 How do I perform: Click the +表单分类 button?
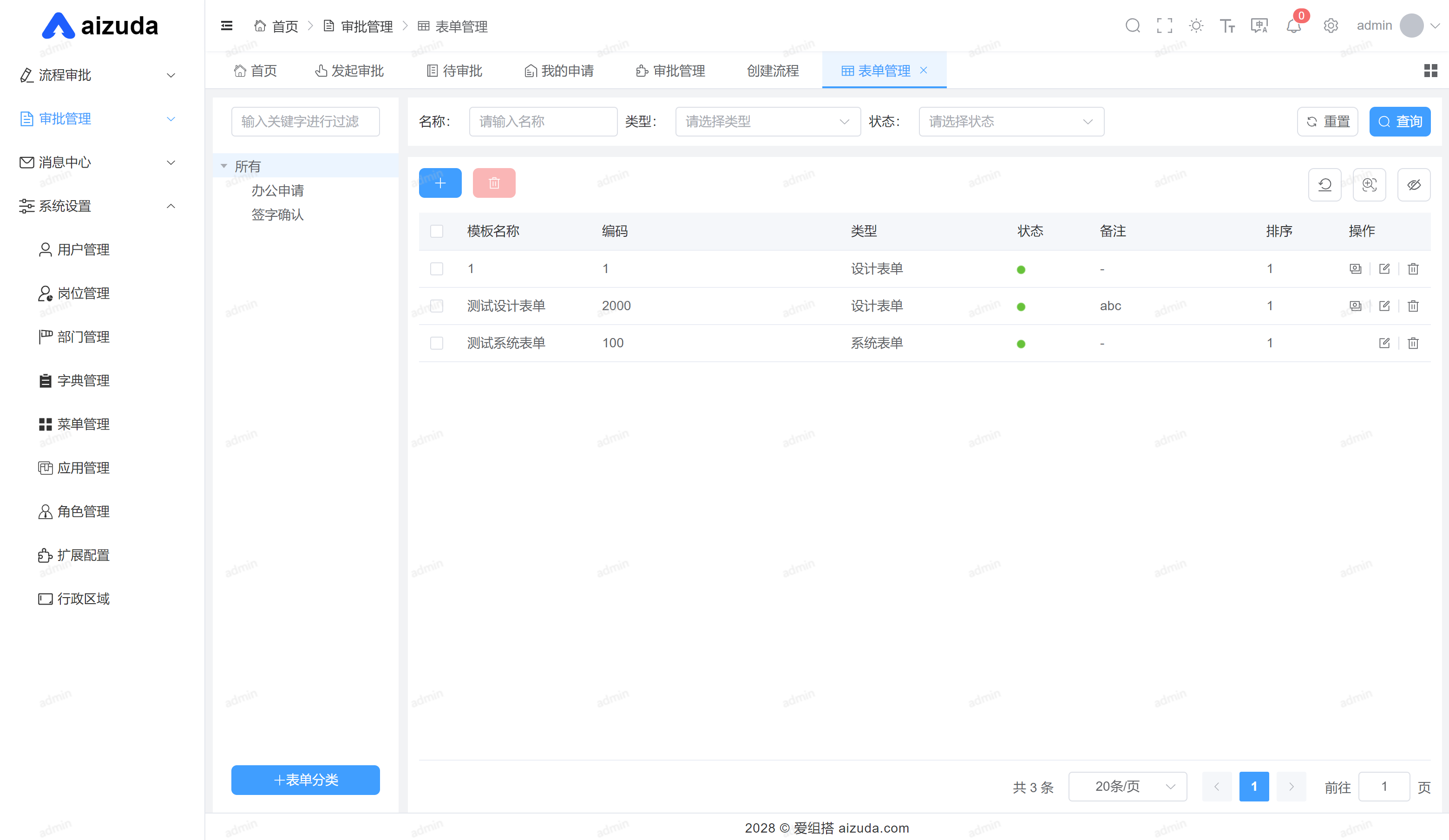pyautogui.click(x=305, y=780)
